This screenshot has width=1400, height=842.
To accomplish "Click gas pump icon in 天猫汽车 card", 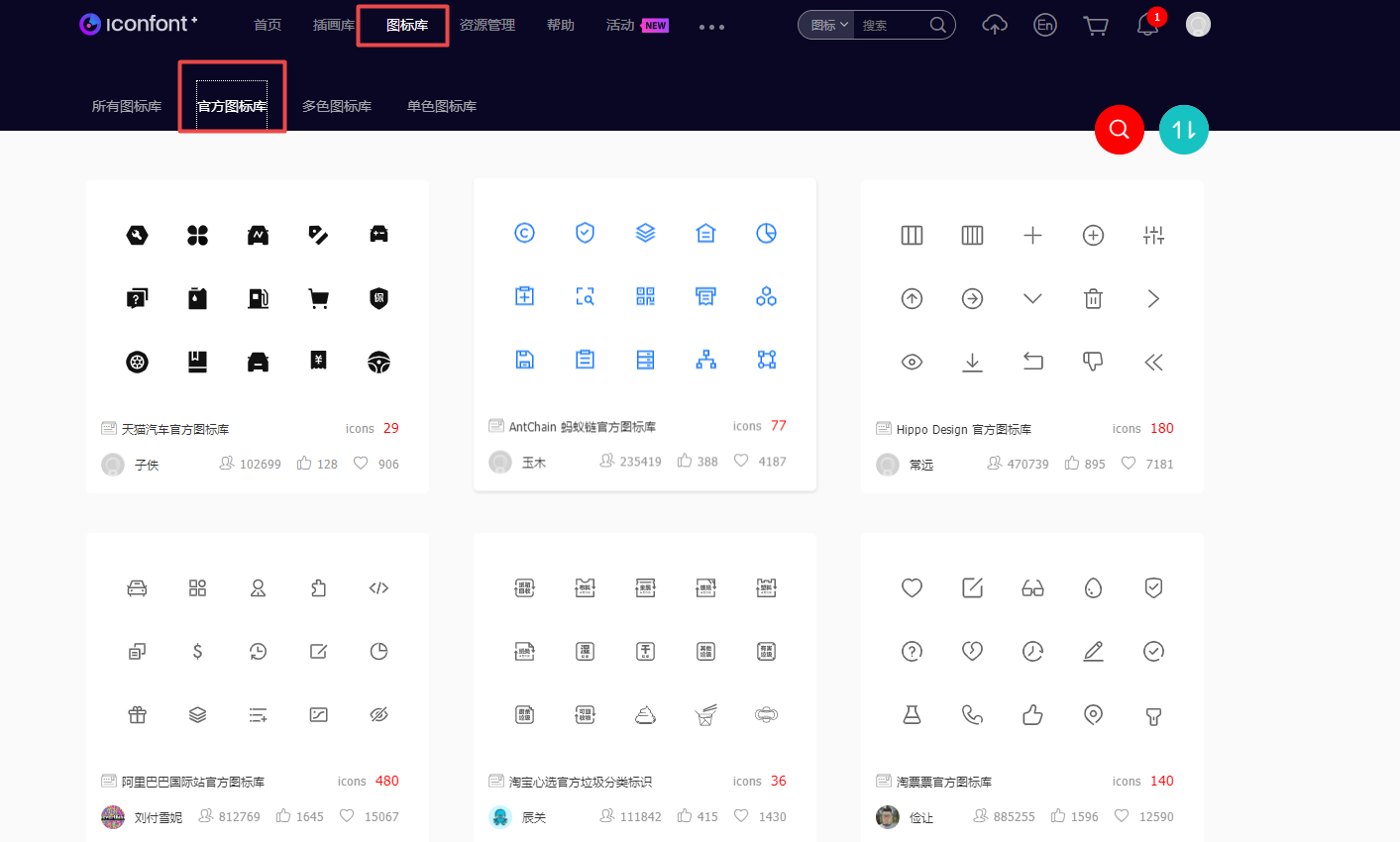I will 258,298.
